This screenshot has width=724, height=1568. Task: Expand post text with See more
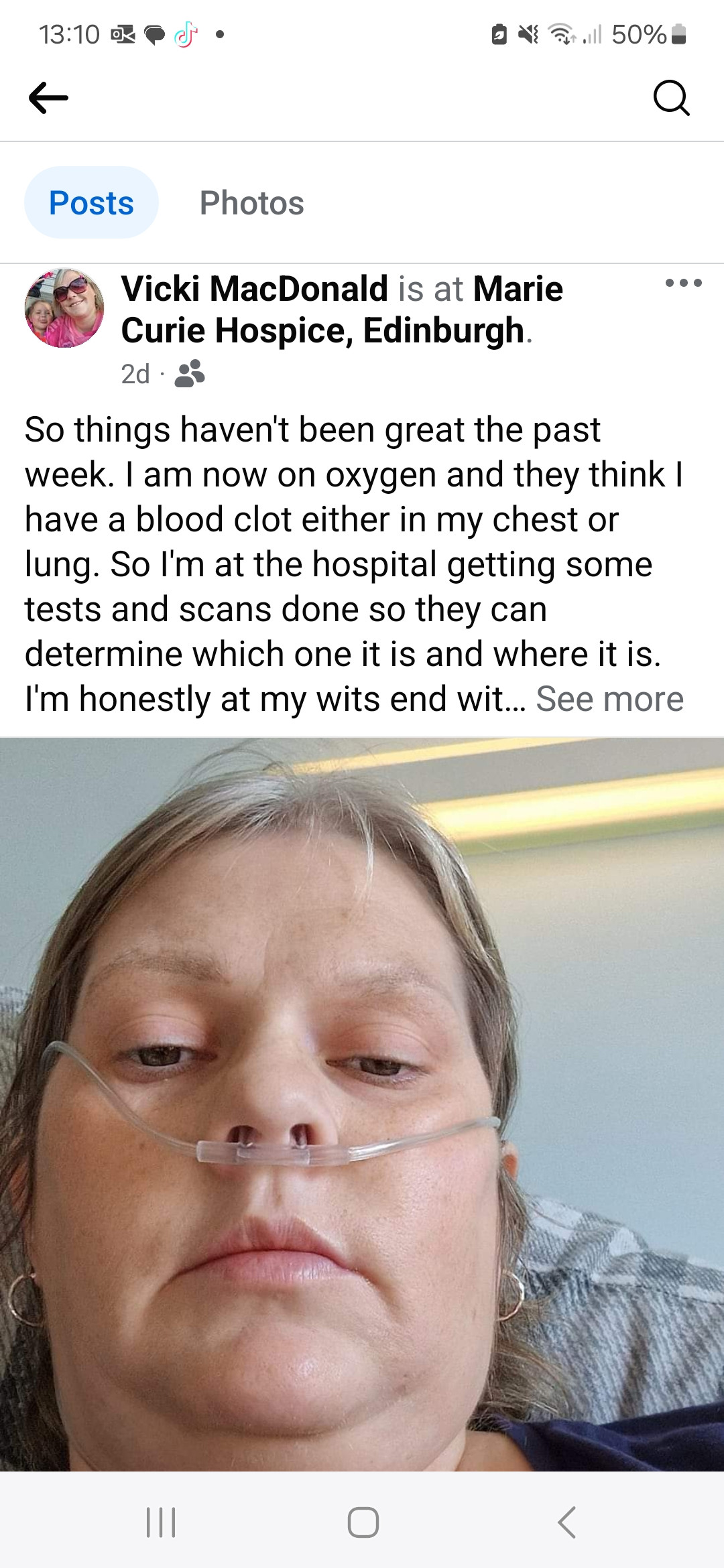(x=609, y=699)
